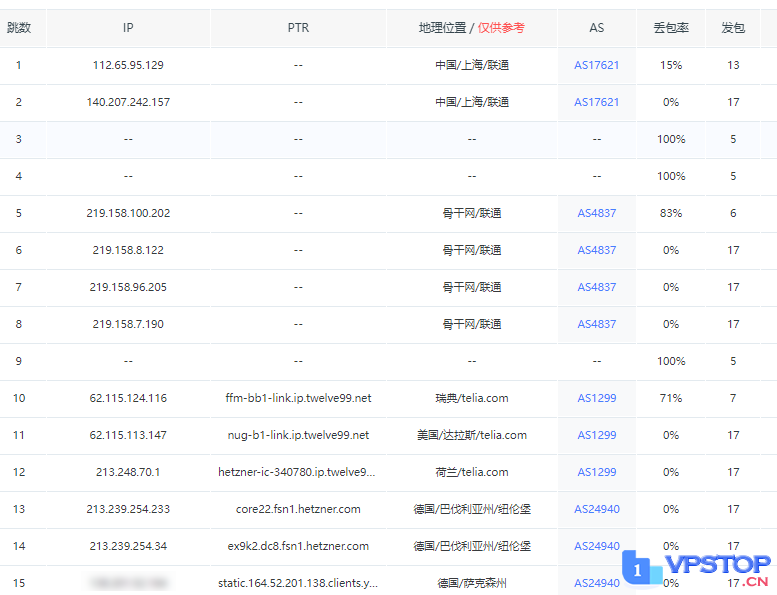Open AS1299 link for ffm-bb1-link hop
Viewport: 777px width, 595px height.
(596, 398)
